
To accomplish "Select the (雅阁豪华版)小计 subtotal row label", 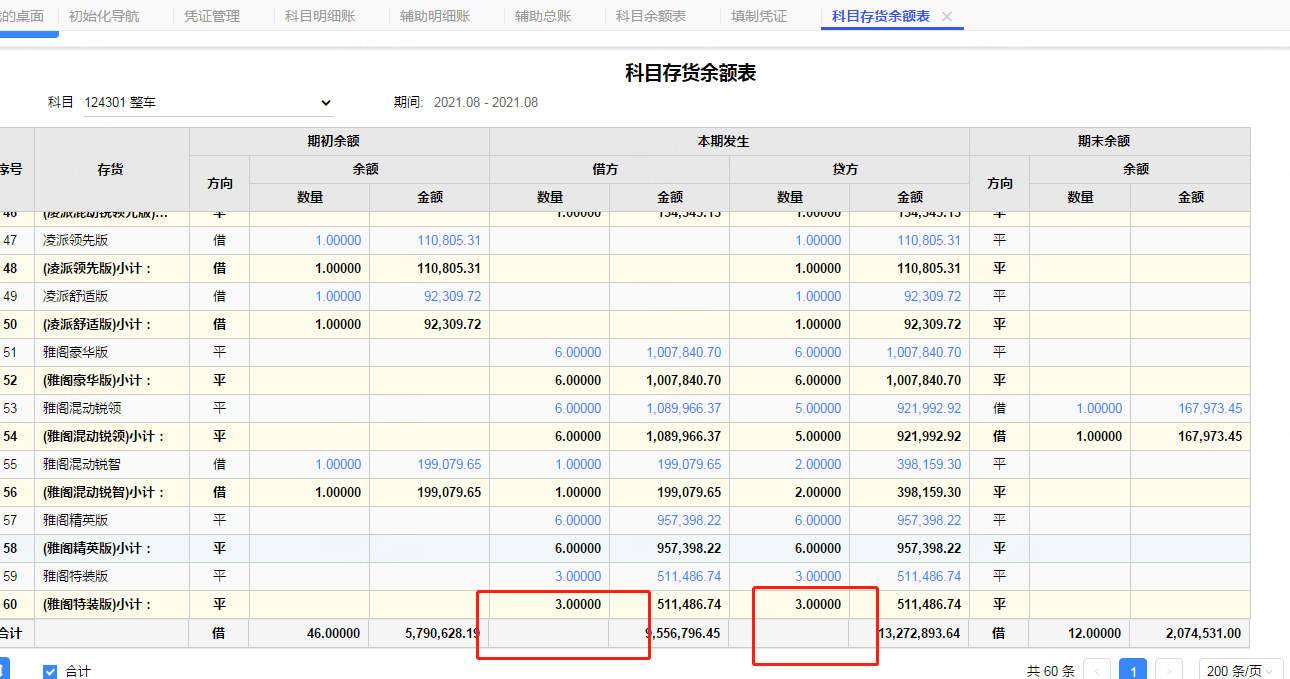I will coord(97,380).
